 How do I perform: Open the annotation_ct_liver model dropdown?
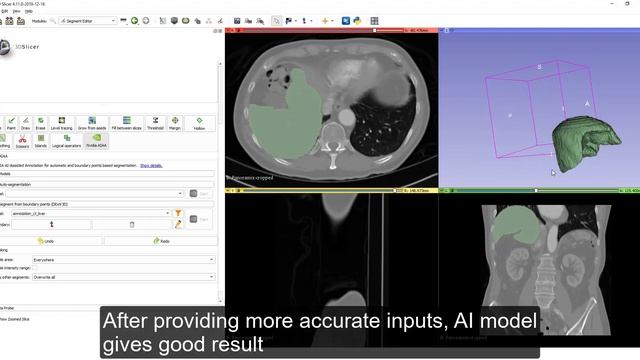click(x=91, y=213)
